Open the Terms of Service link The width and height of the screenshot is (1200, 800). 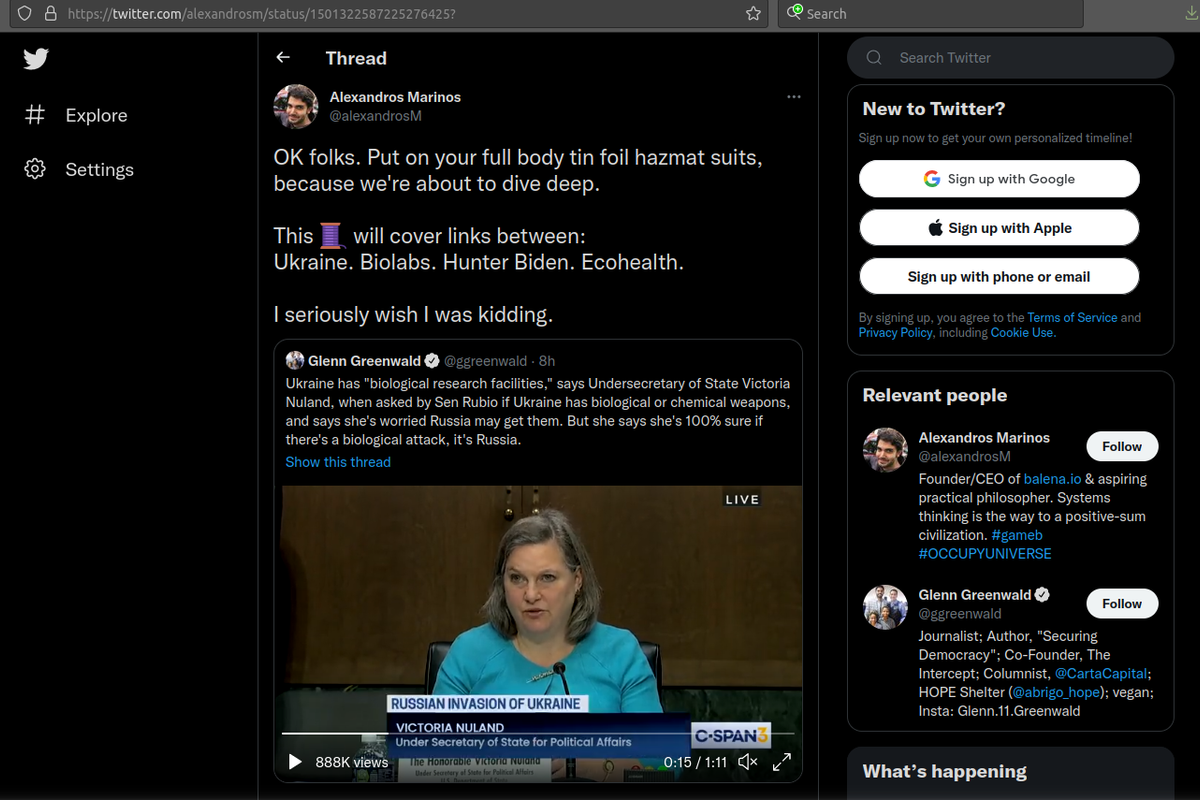(x=1072, y=317)
